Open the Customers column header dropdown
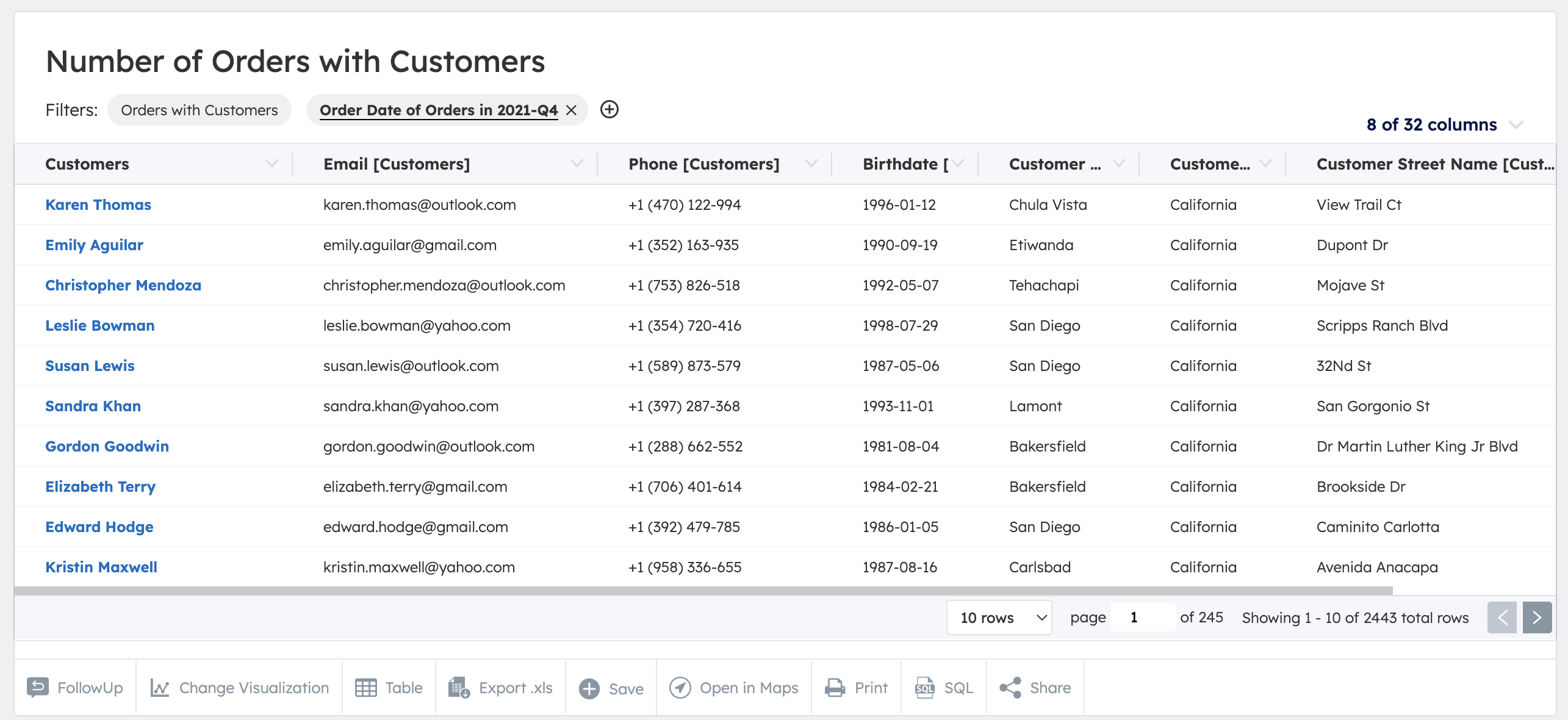 point(273,164)
